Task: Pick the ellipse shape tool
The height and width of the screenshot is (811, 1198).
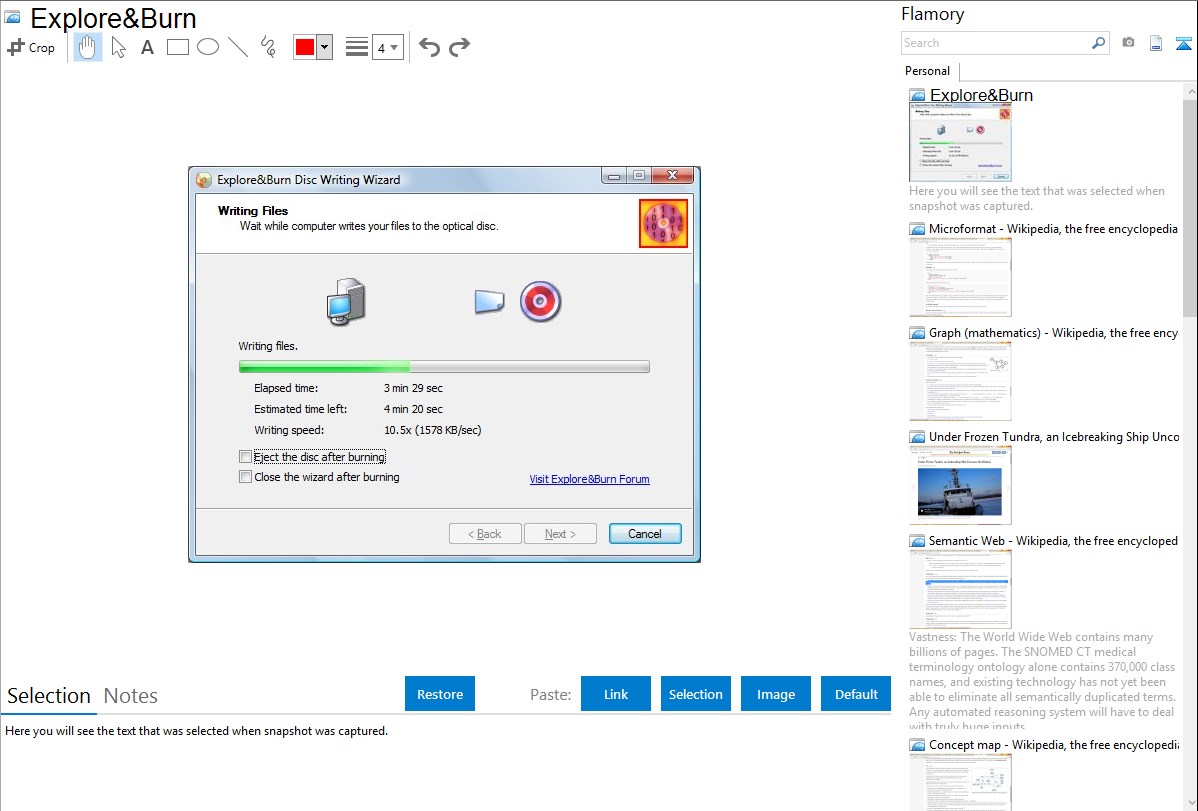Action: (x=207, y=47)
